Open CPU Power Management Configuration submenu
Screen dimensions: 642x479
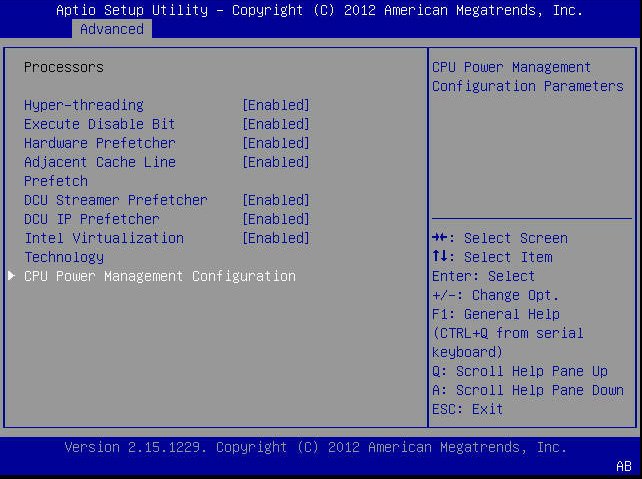[x=160, y=276]
